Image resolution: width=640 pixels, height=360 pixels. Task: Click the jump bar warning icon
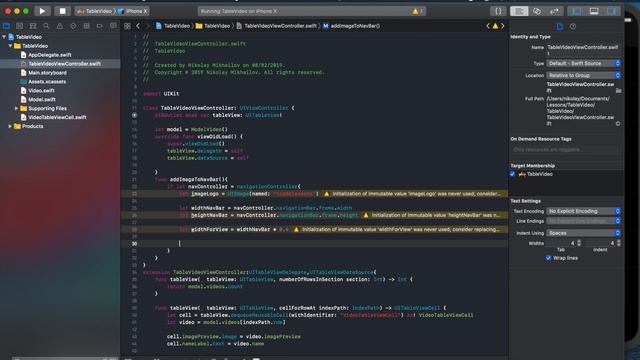coord(495,26)
